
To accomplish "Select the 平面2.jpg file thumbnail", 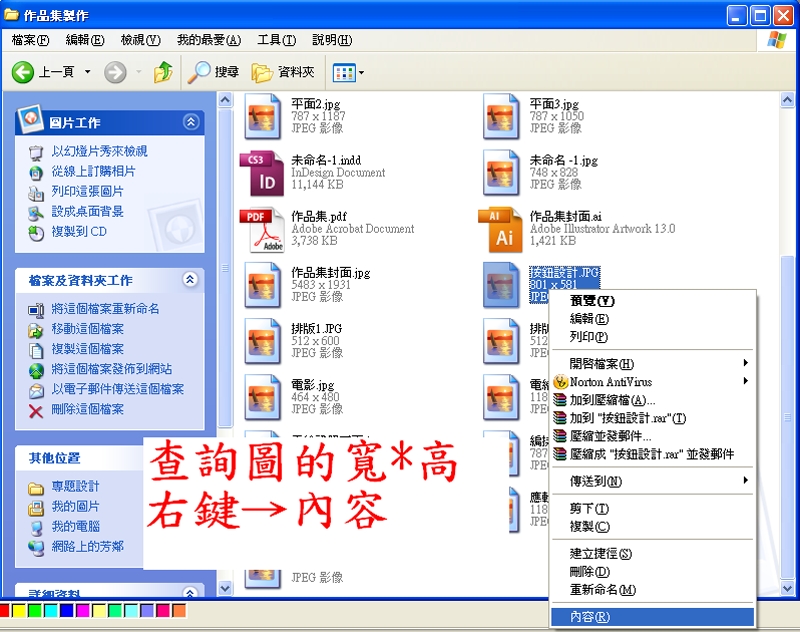I will [263, 115].
